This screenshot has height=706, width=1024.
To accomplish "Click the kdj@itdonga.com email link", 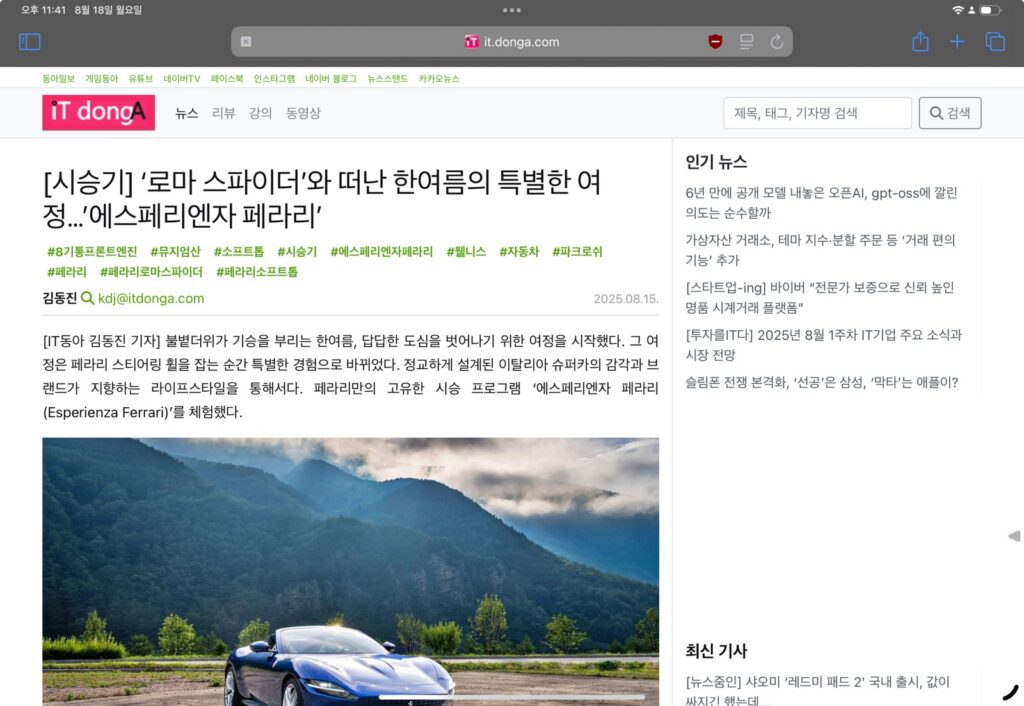I will pyautogui.click(x=151, y=298).
